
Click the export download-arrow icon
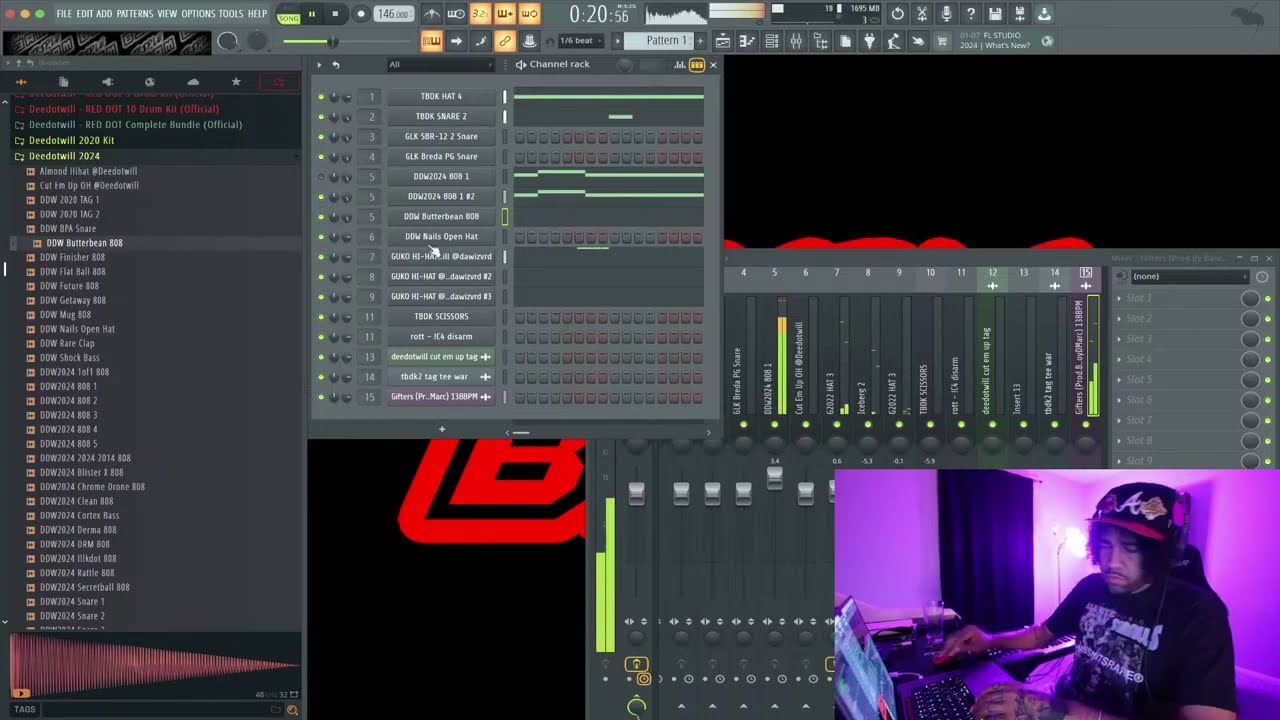pos(1044,14)
